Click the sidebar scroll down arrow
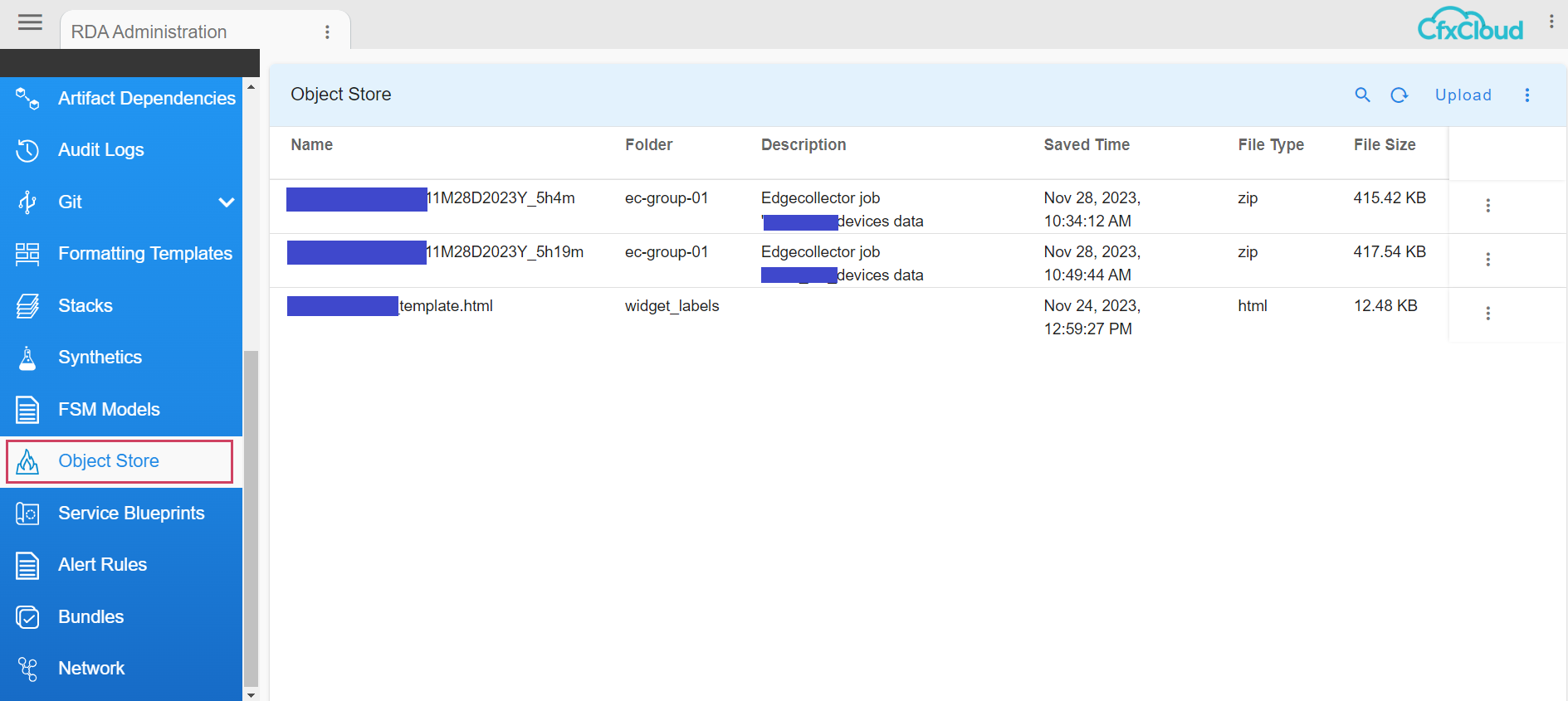Viewport: 1568px width, 701px height. point(251,694)
